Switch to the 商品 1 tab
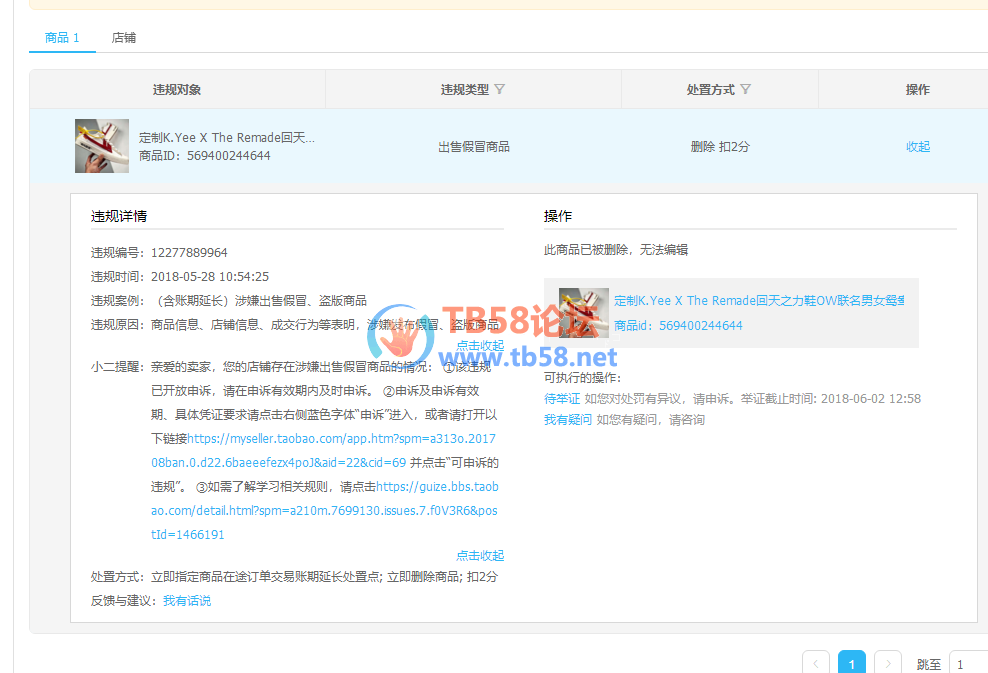Screen dimensions: 988x673 62,38
